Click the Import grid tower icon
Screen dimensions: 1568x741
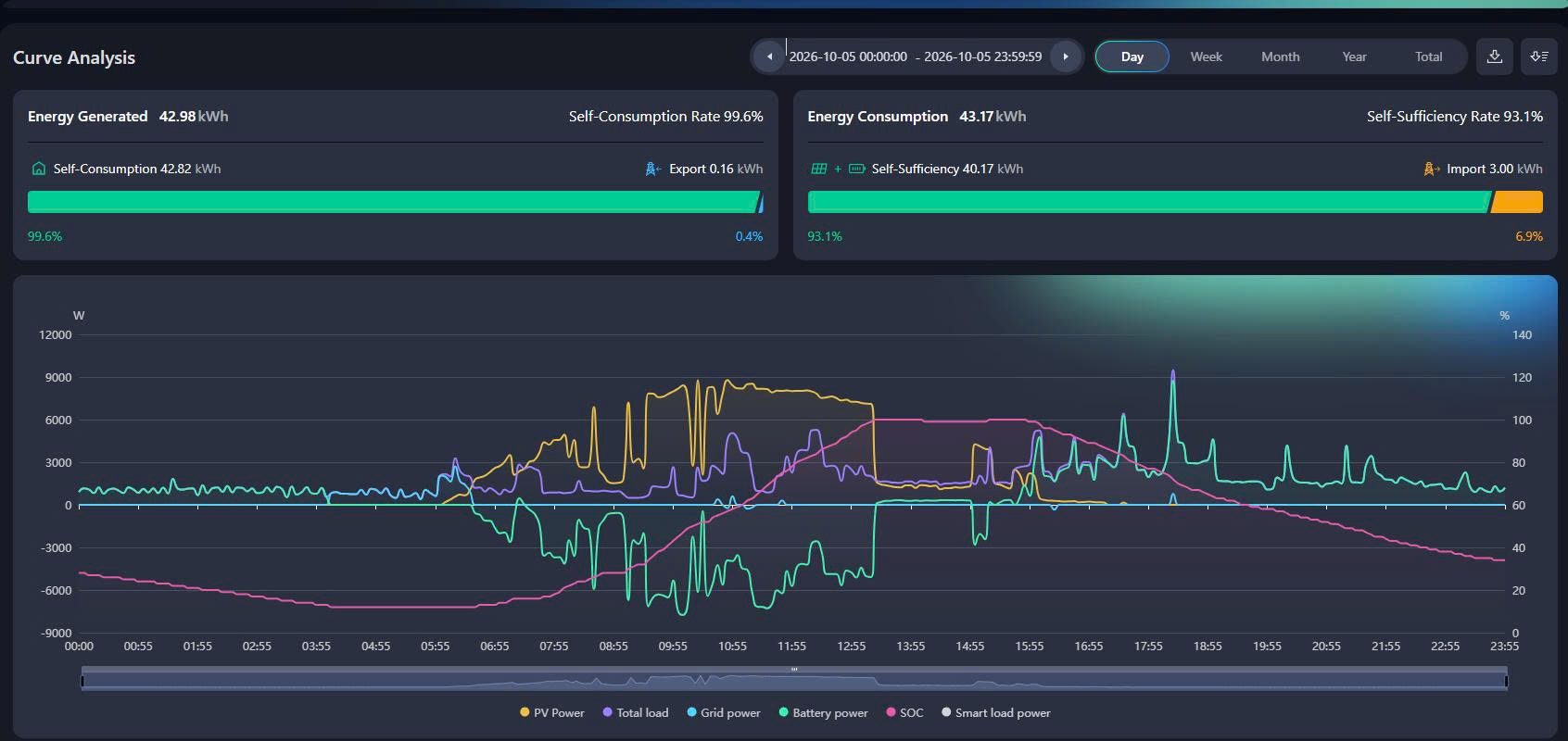click(1432, 169)
